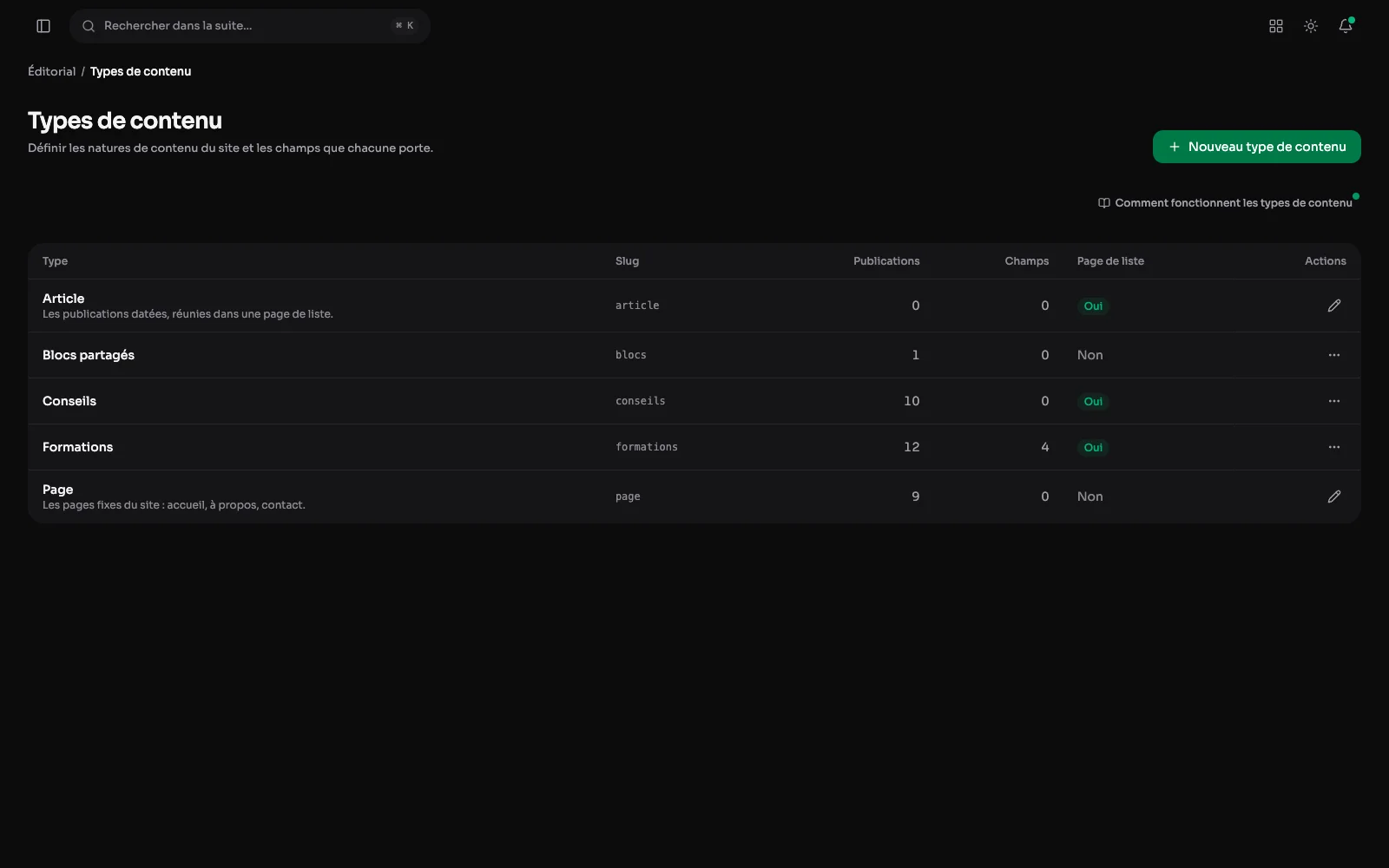Select the slug text 'conseils'
The width and height of the screenshot is (1389, 868).
[x=641, y=401]
